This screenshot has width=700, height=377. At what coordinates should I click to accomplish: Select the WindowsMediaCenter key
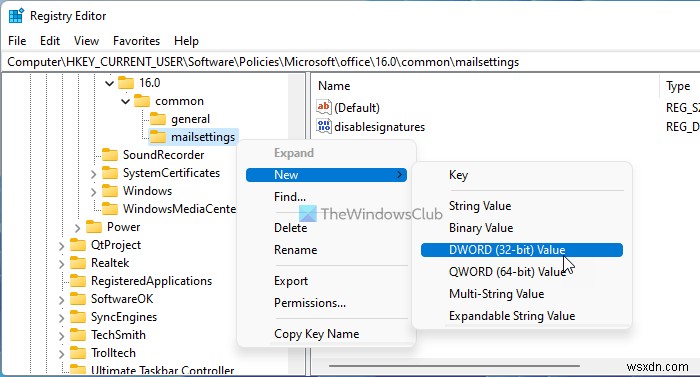pos(179,209)
